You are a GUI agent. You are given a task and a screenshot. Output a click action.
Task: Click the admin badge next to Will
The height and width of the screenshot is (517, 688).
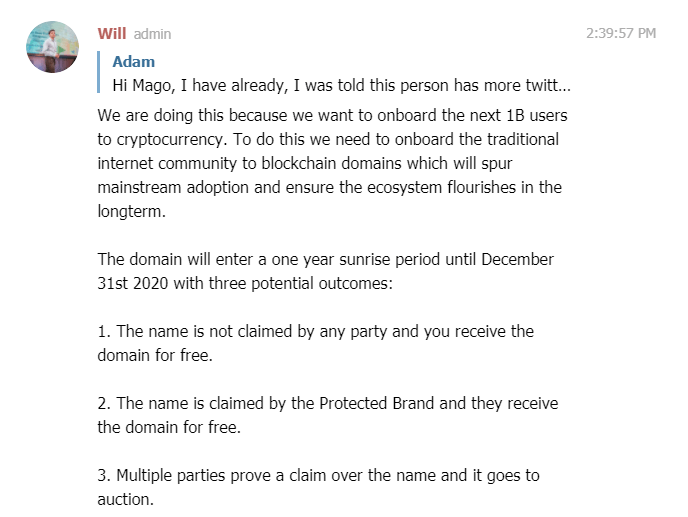coord(152,34)
